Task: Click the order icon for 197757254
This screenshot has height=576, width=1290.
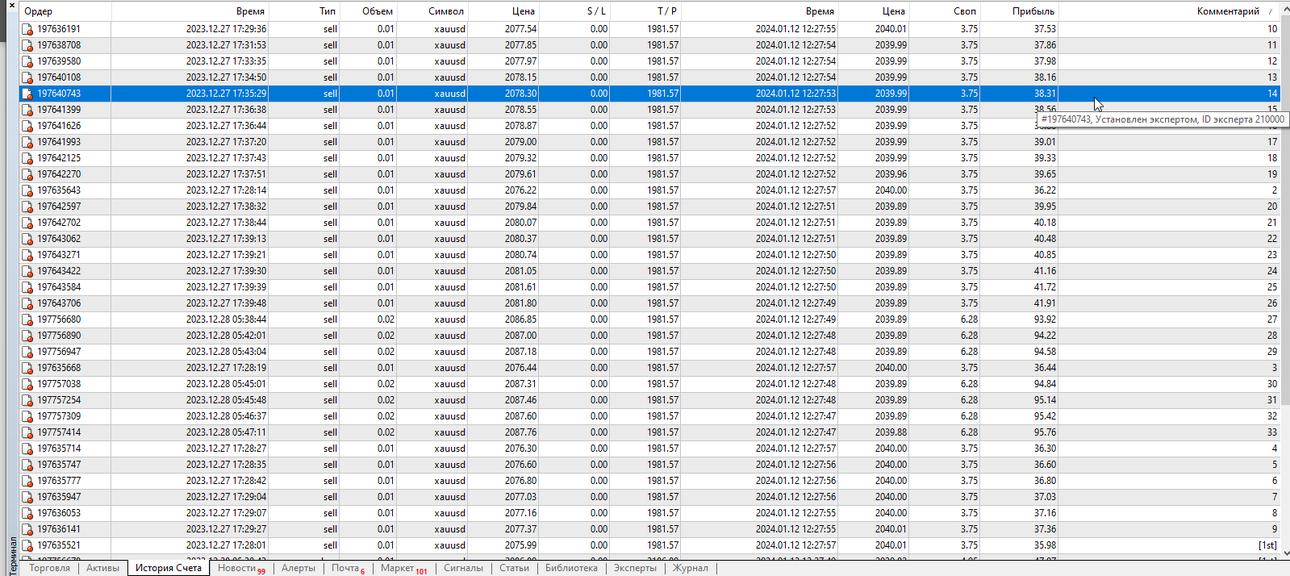Action: pyautogui.click(x=28, y=399)
